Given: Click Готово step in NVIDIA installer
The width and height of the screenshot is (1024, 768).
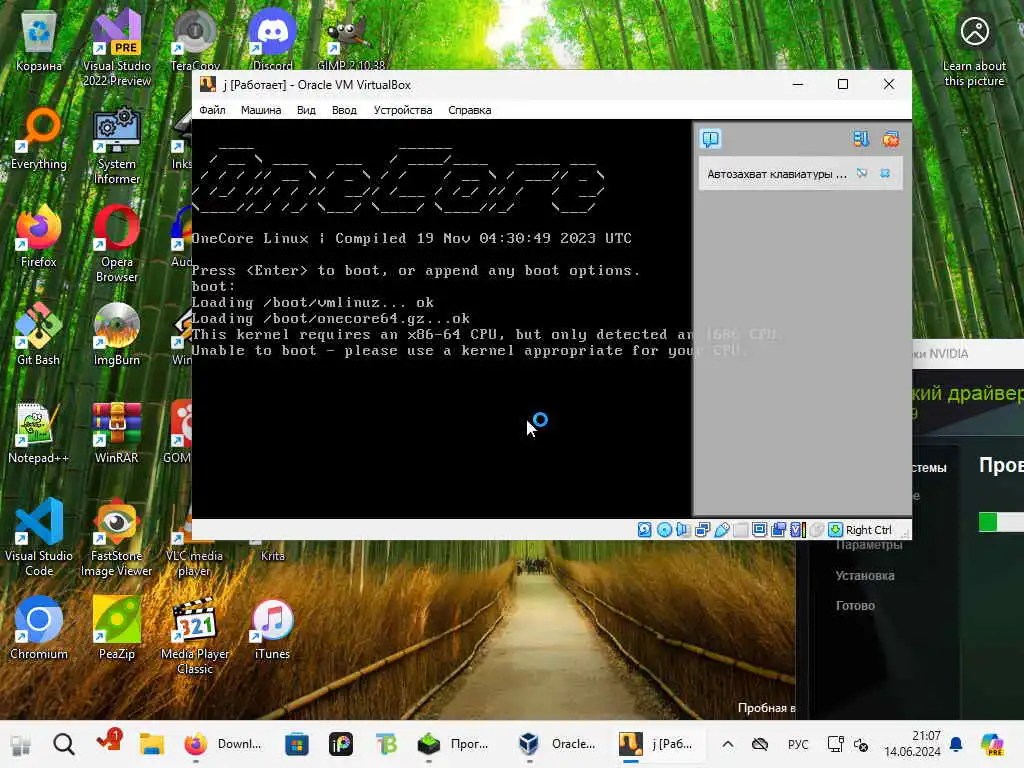Looking at the screenshot, I should [x=855, y=605].
